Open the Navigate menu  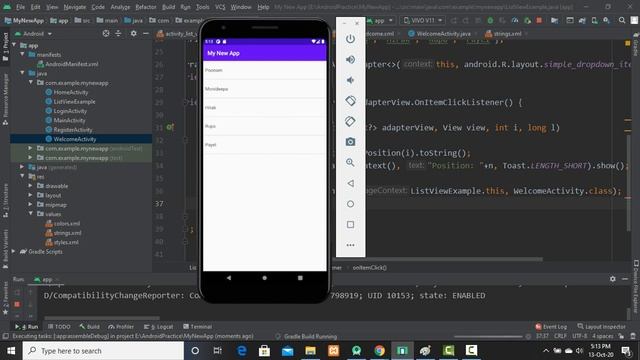75,7
